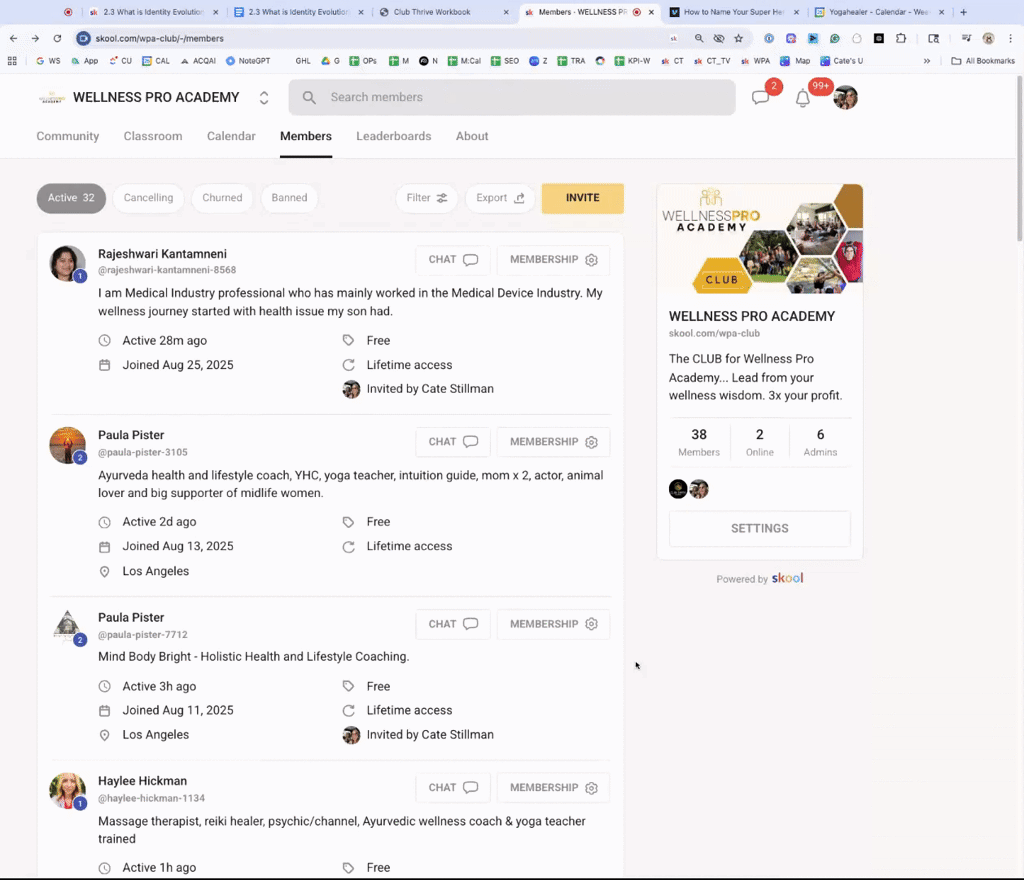This screenshot has width=1024, height=880.
Task: Focus the Search members field
Action: pyautogui.click(x=512, y=97)
